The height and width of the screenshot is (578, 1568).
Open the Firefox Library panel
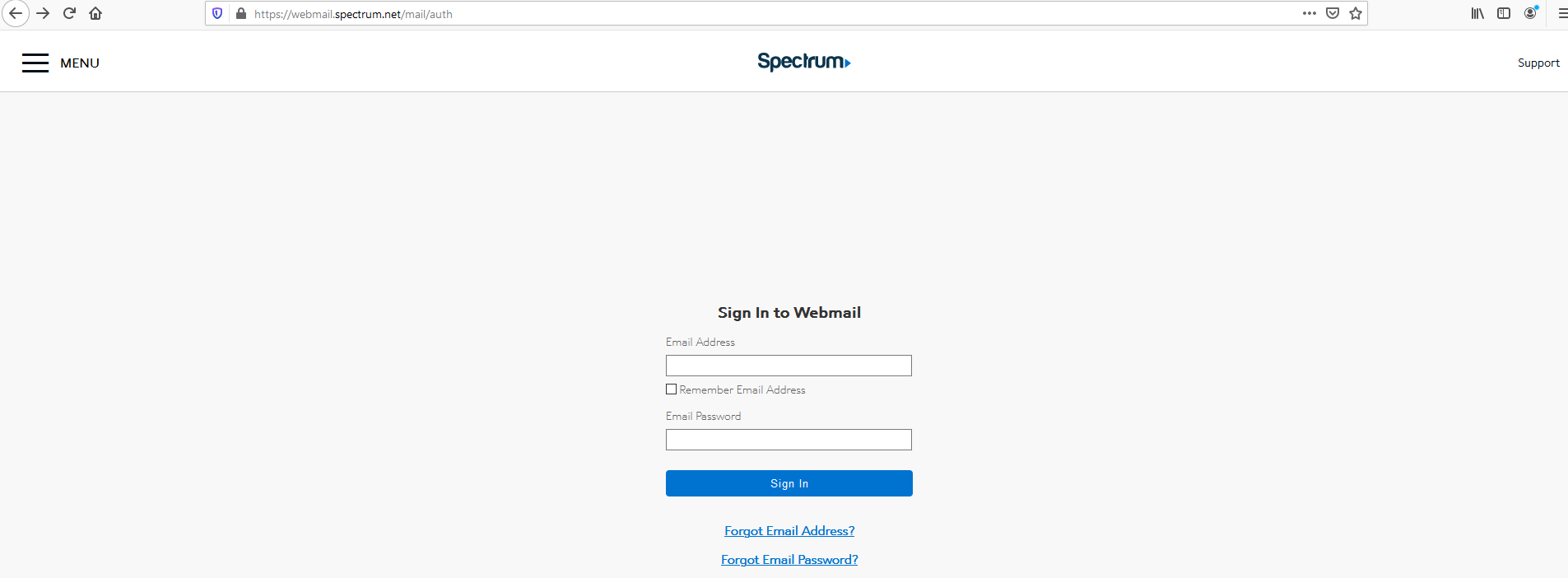pos(1476,13)
